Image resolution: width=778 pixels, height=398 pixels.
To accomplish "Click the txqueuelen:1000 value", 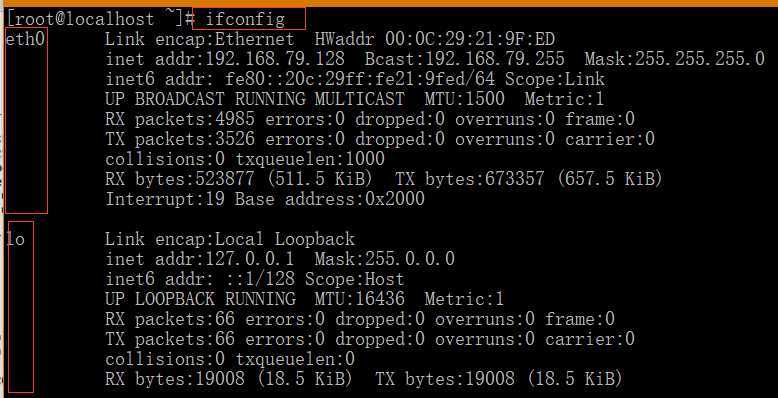I will click(310, 159).
